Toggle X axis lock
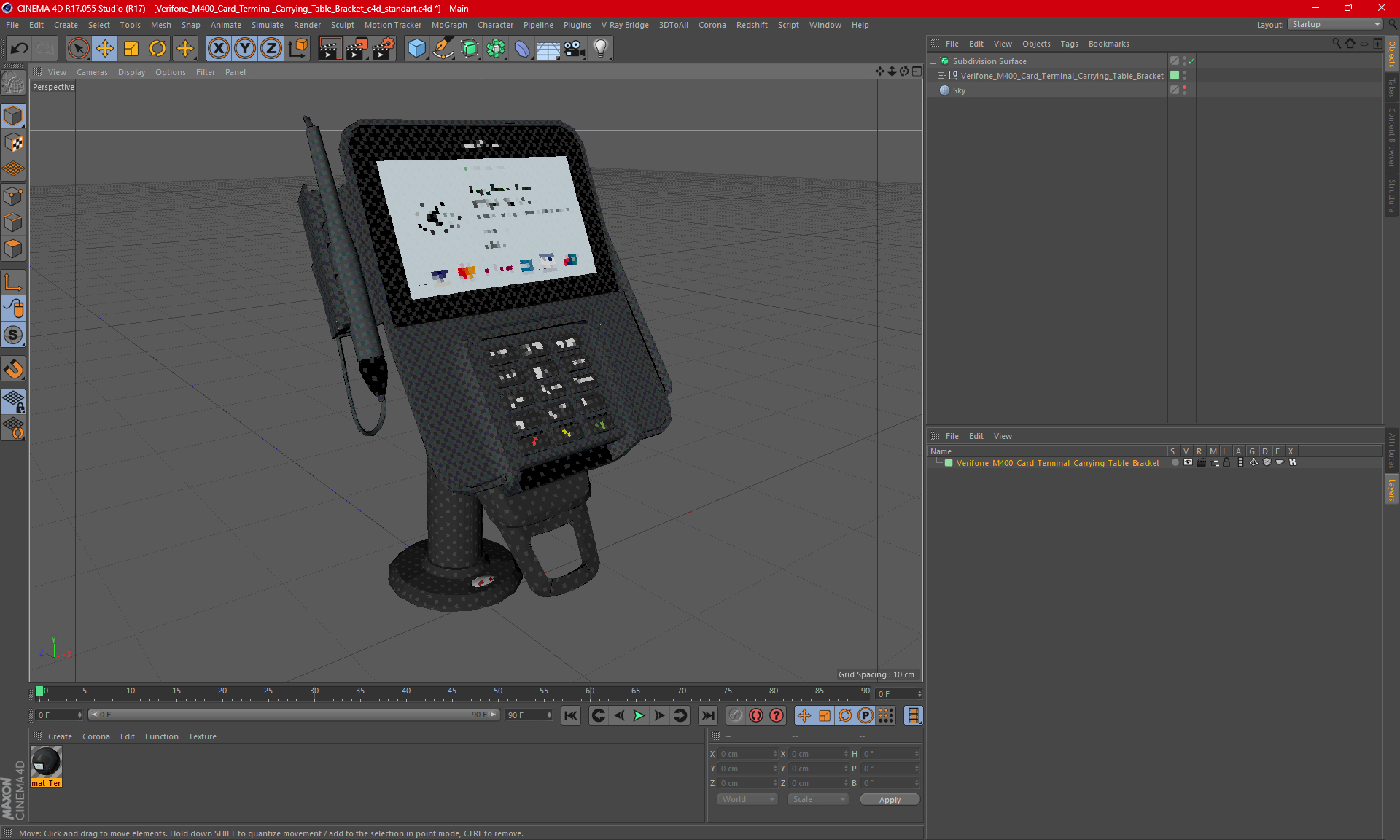The image size is (1400, 840). [218, 49]
